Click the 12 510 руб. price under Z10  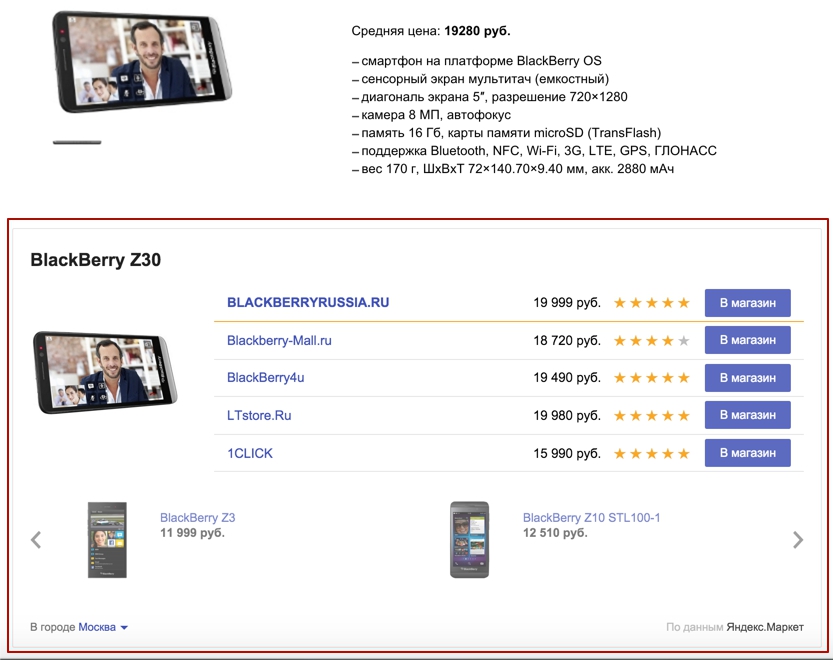(555, 532)
